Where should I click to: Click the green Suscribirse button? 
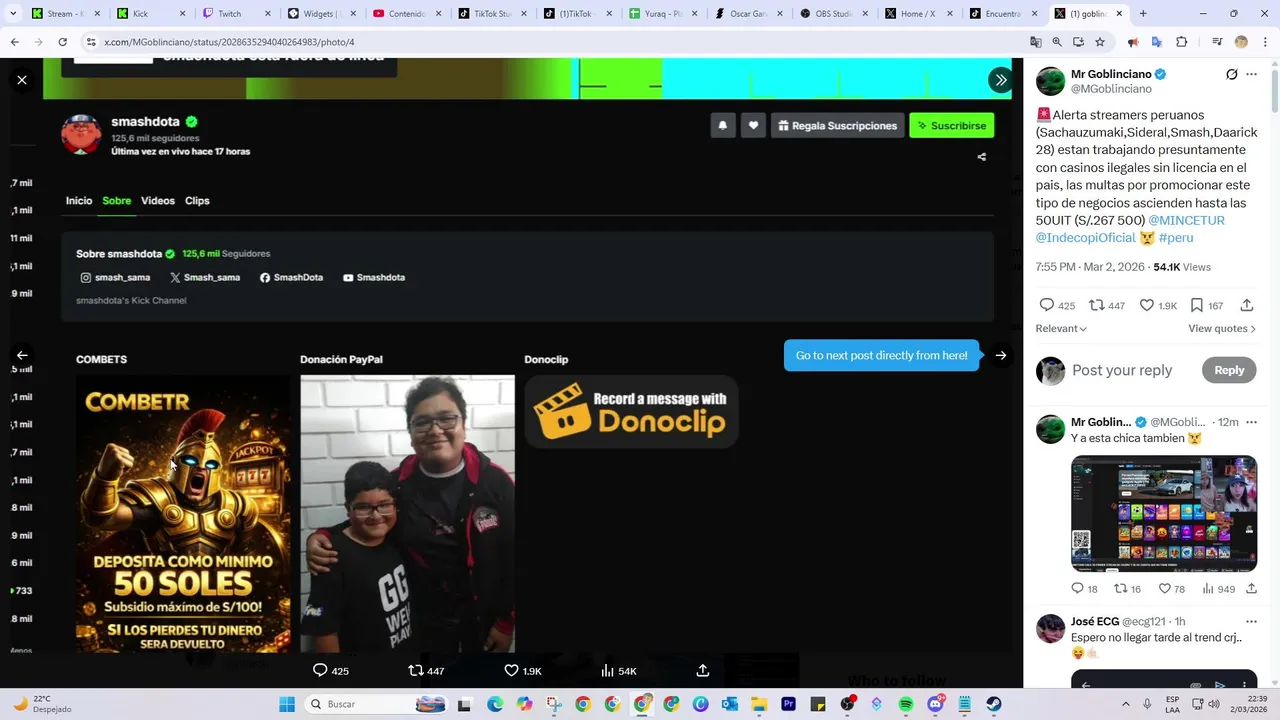coord(952,126)
